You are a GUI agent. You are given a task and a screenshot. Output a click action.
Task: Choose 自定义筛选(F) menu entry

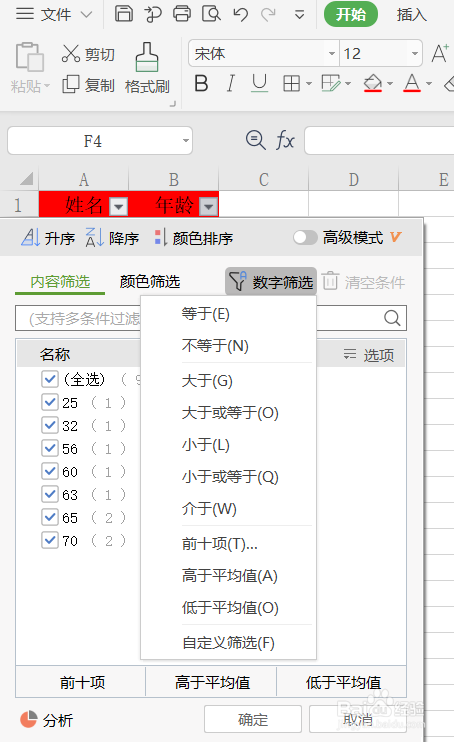(229, 643)
